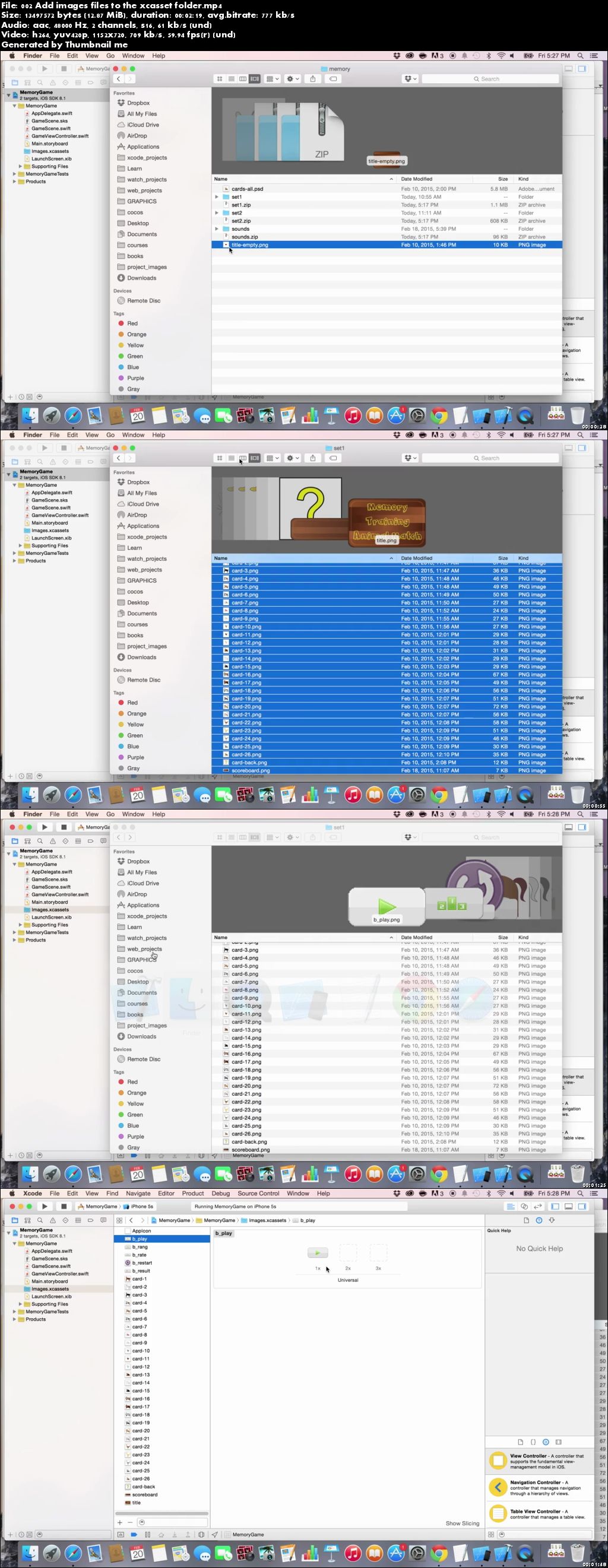Click Share button in the memory Finder window toolbar
Screen dimensions: 608x1568
312,78
